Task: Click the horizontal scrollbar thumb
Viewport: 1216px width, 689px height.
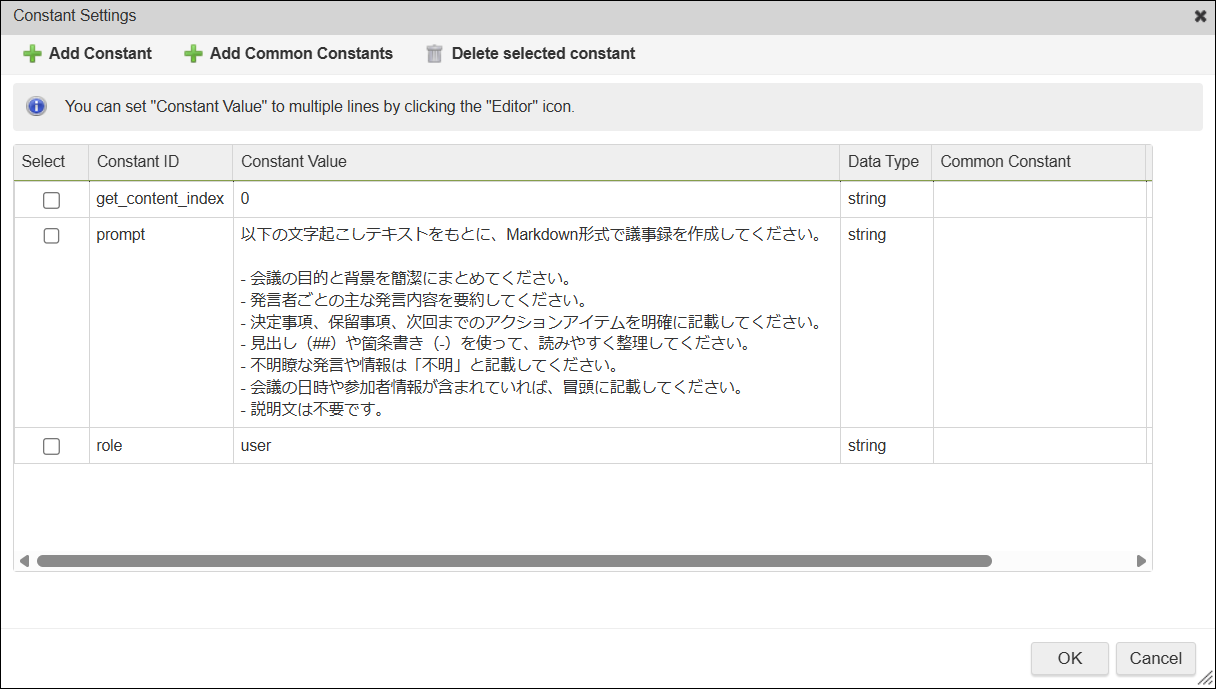Action: [514, 561]
